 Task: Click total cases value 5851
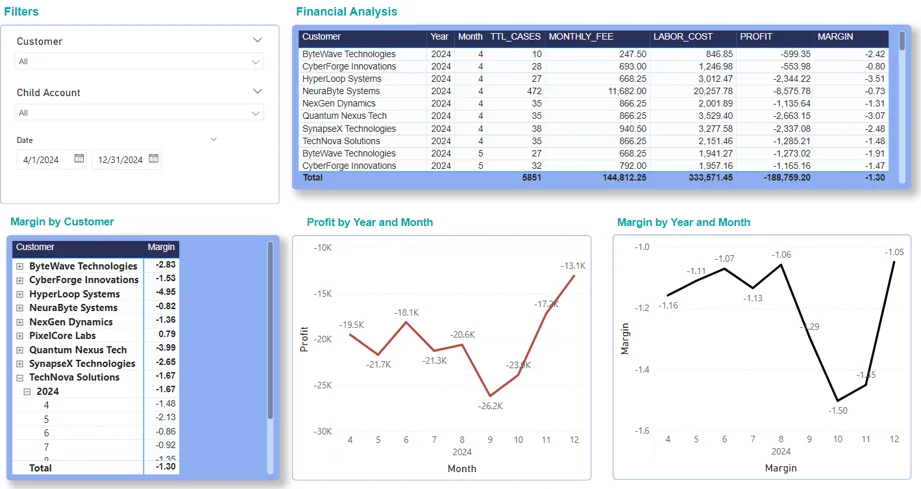532,177
